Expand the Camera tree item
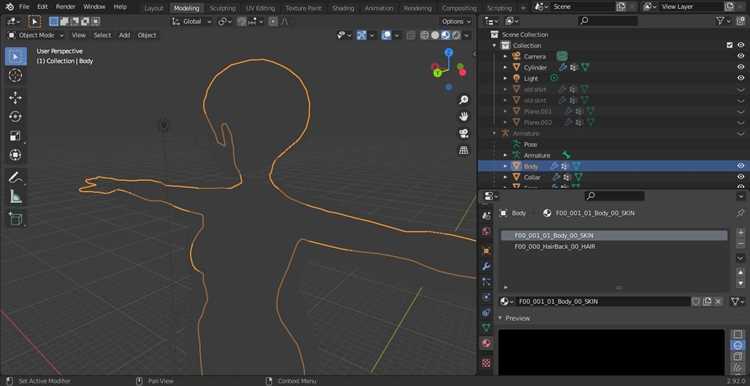Viewport: 750px width, 386px height. [505, 56]
